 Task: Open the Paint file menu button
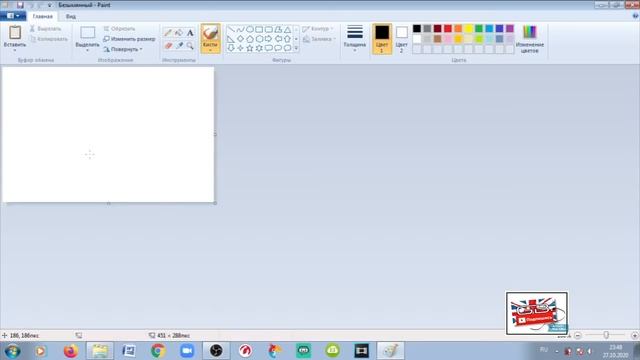pos(13,16)
